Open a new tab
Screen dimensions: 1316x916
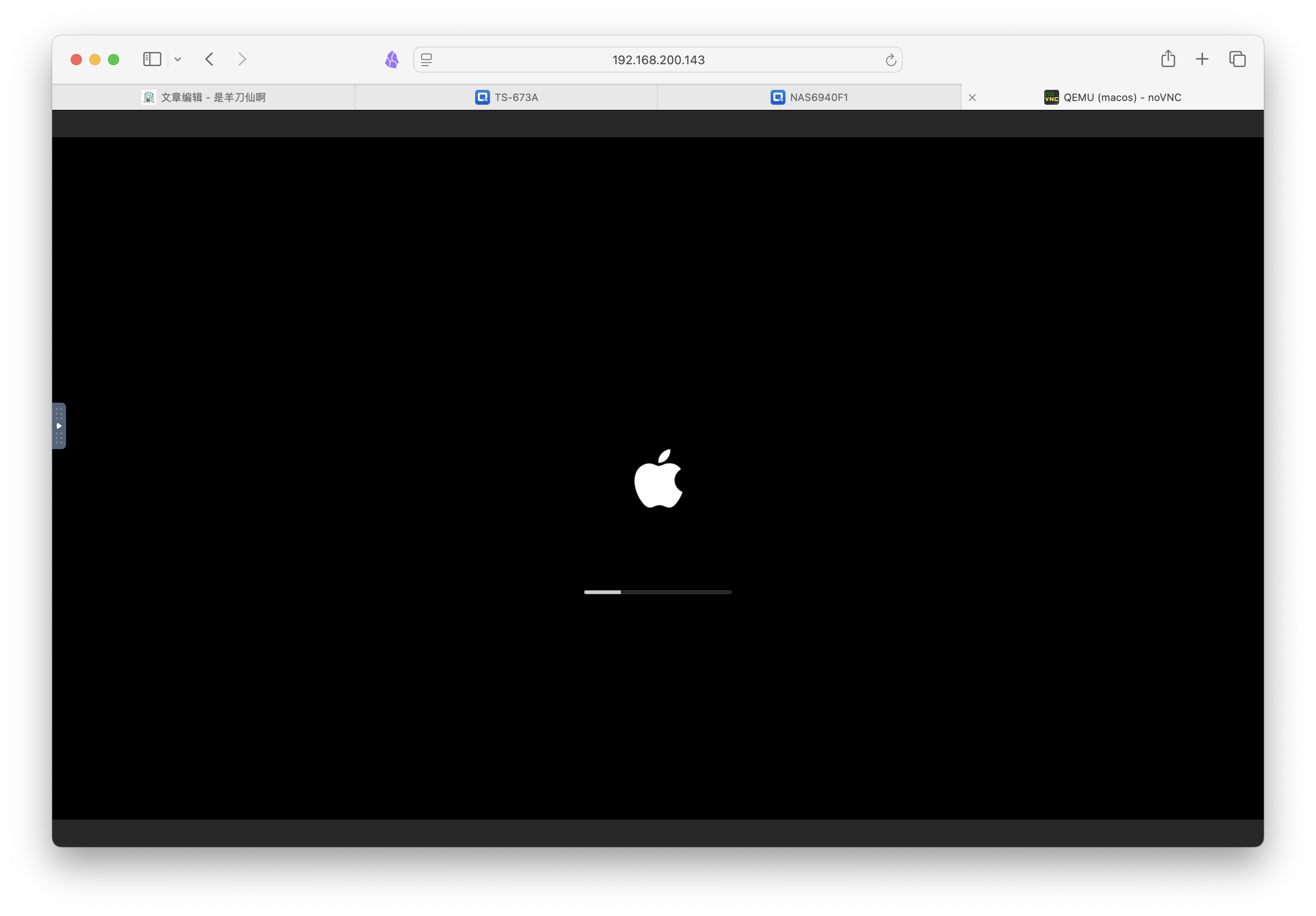pos(1202,59)
